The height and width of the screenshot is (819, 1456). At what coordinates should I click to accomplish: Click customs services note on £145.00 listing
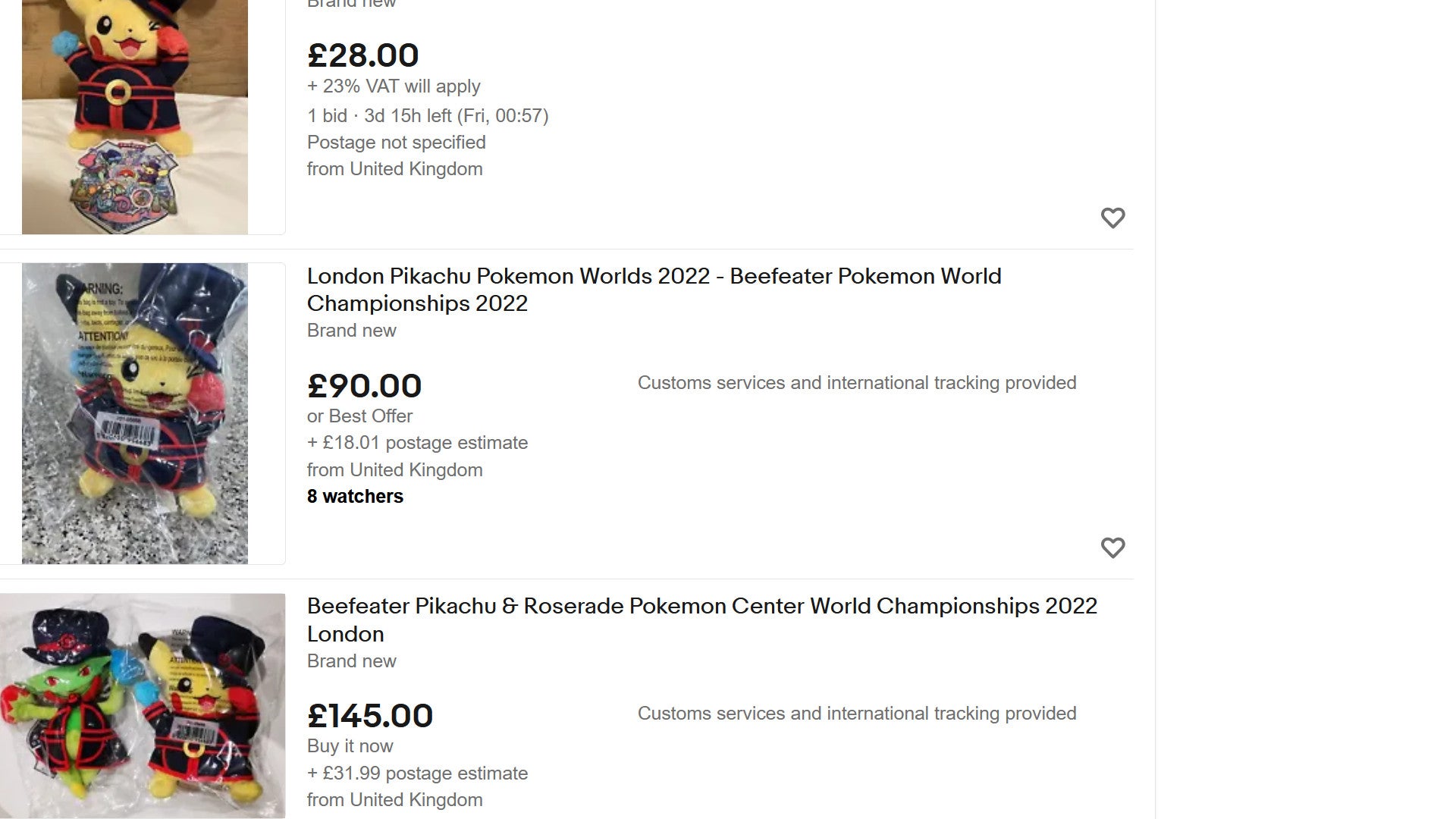[x=857, y=714]
